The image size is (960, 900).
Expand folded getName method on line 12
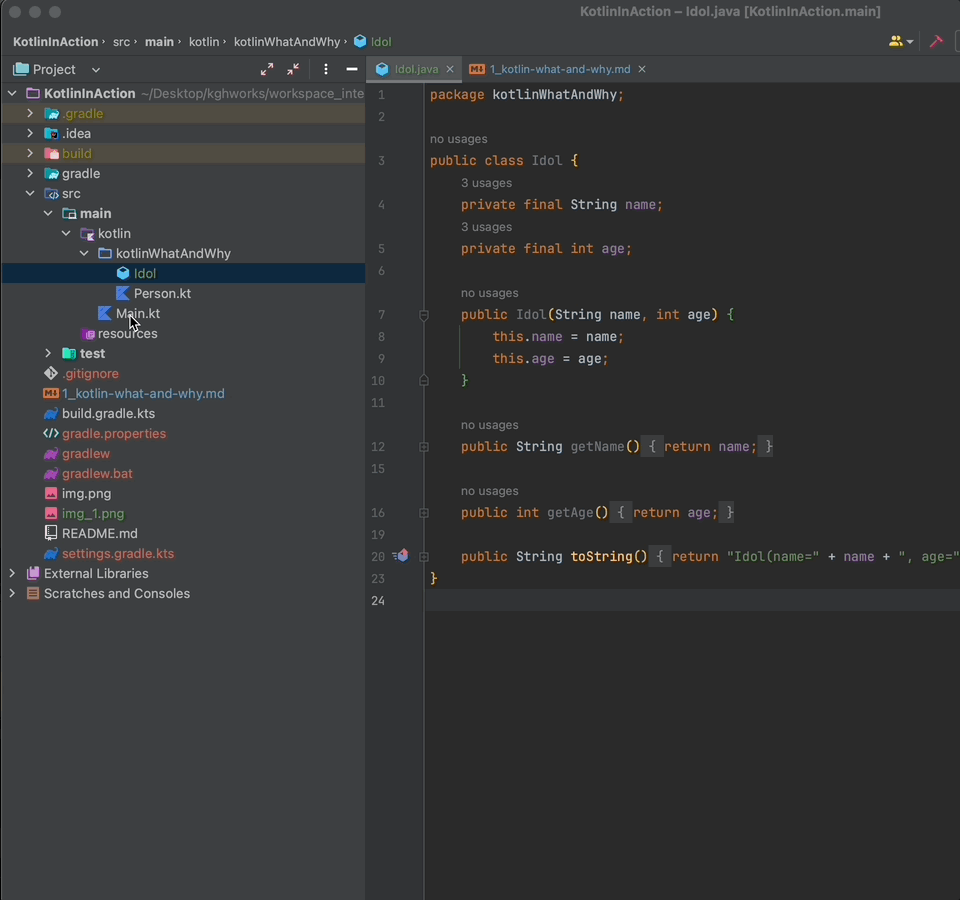click(x=424, y=447)
